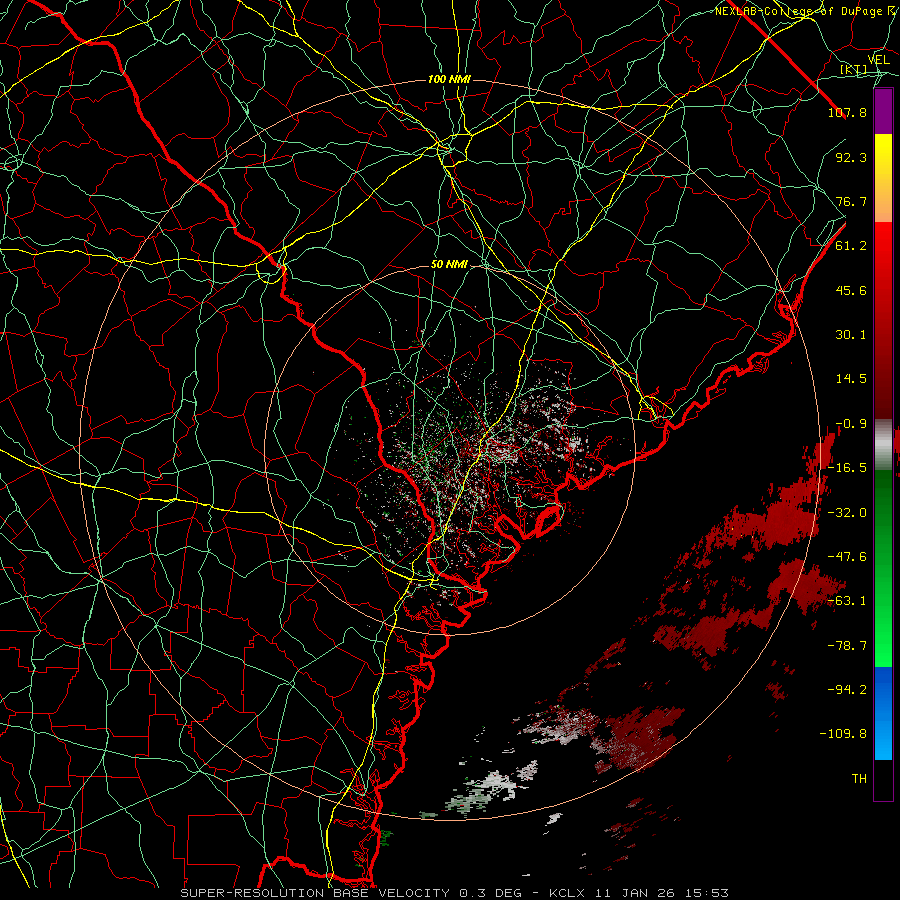This screenshot has width=900, height=900.
Task: Select the -109.8 scale value
Action: [x=843, y=734]
